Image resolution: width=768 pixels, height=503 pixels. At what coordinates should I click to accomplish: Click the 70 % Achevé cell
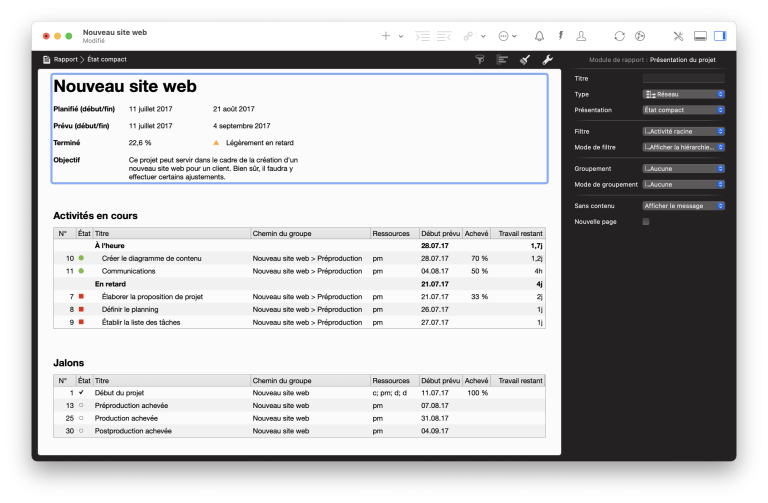pos(479,258)
